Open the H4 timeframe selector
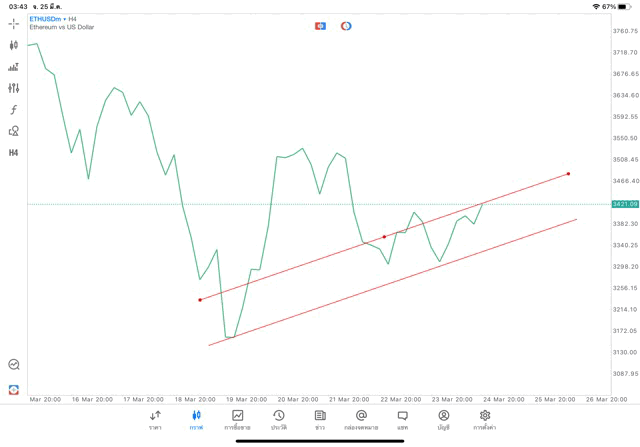The image size is (640, 447). [x=14, y=153]
